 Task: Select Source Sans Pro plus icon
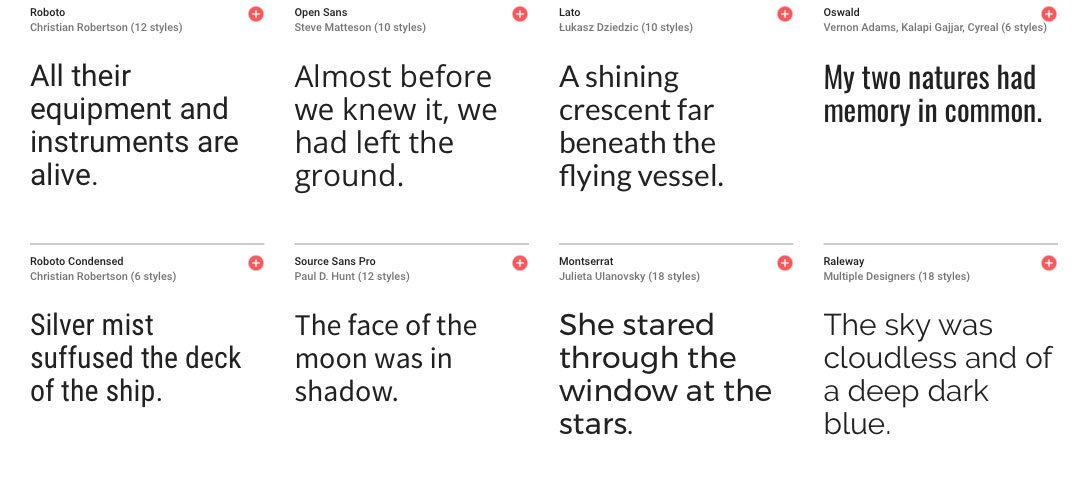(520, 263)
